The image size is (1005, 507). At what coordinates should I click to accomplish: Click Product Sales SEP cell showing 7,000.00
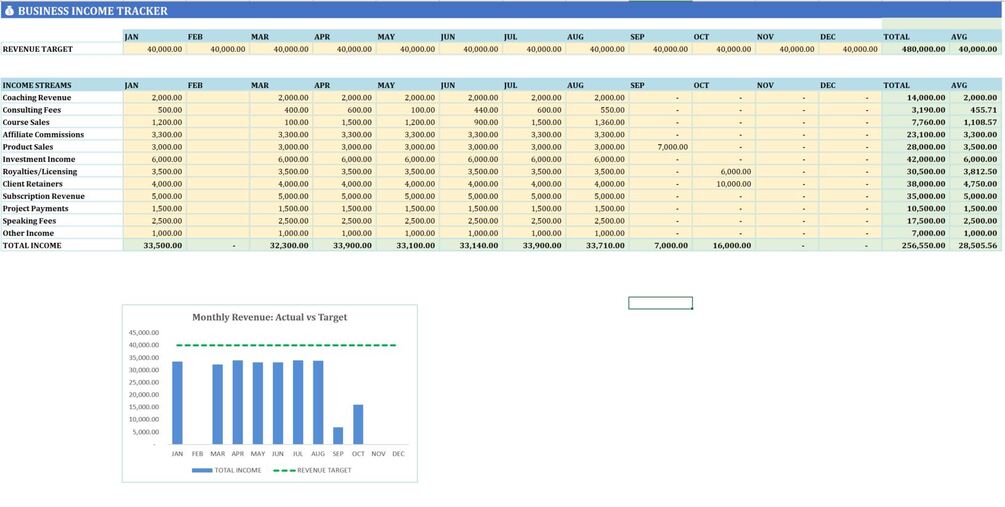pyautogui.click(x=660, y=147)
